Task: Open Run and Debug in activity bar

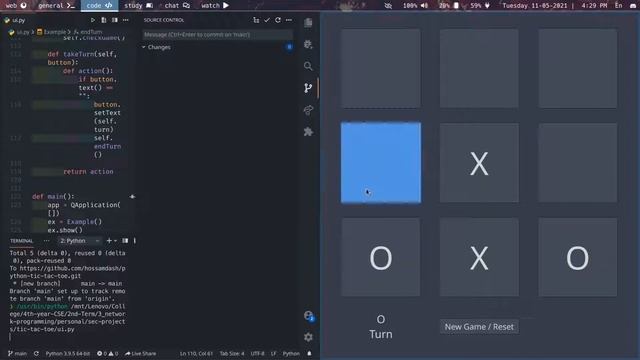Action: (308, 44)
